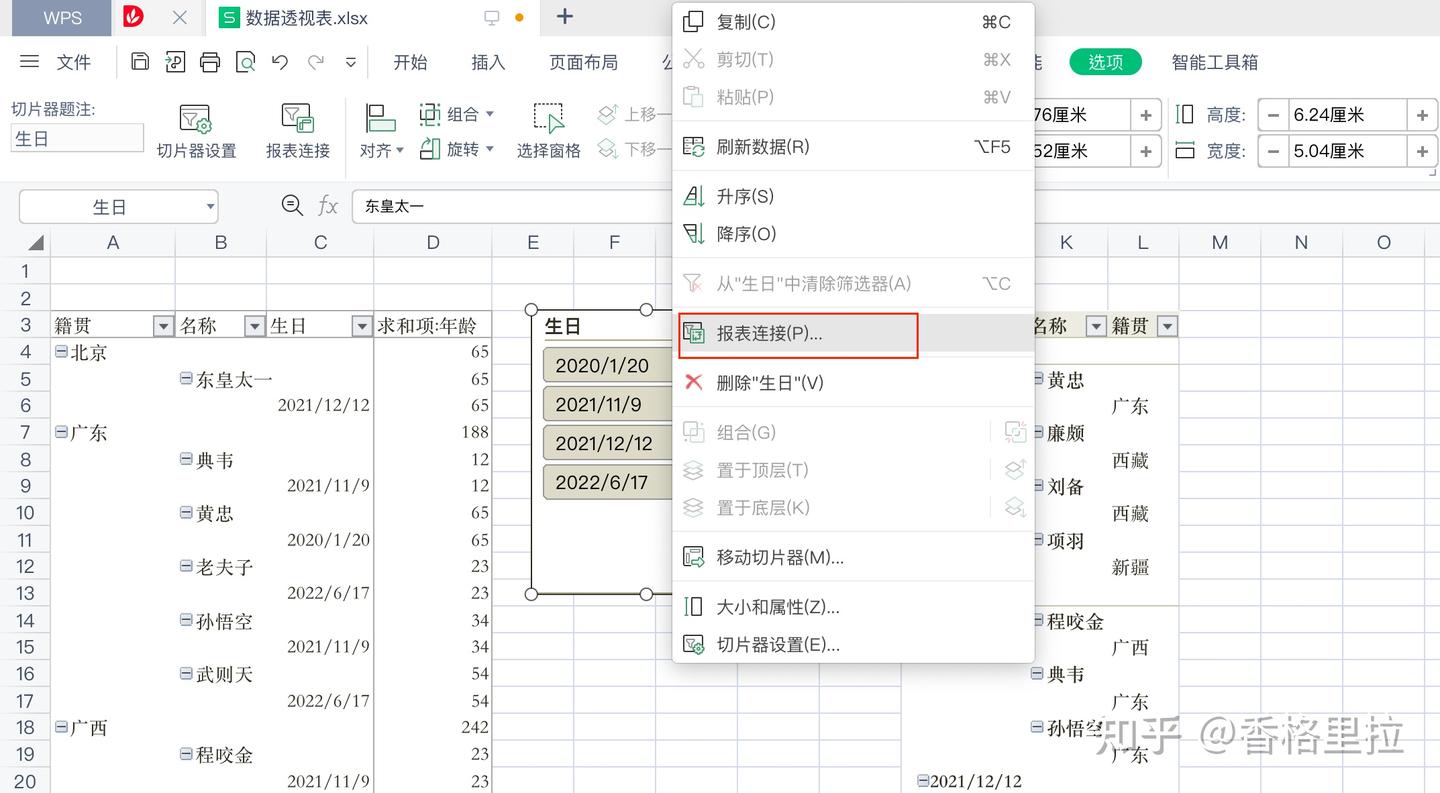Select 刷新数据(R) in the context menu
This screenshot has width=1440, height=793.
[853, 147]
